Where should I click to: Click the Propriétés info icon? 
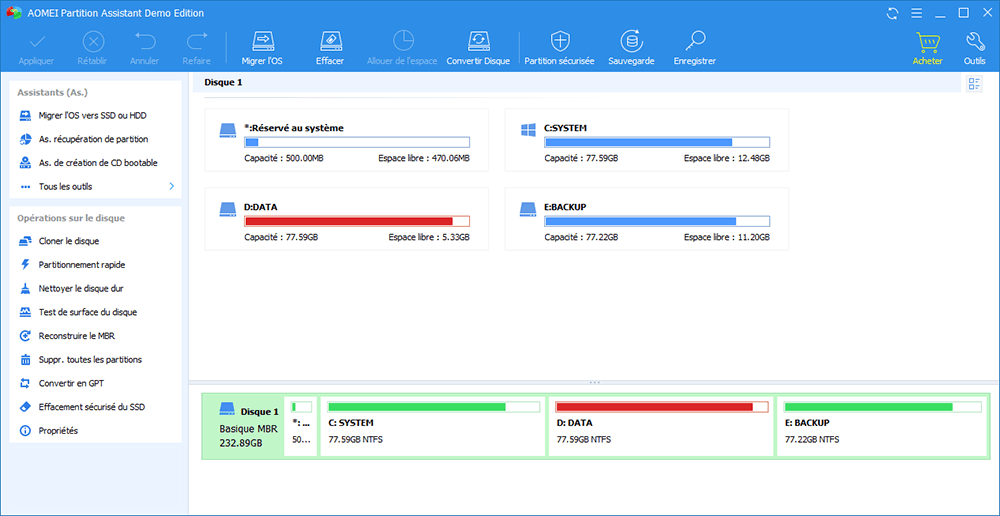click(26, 431)
